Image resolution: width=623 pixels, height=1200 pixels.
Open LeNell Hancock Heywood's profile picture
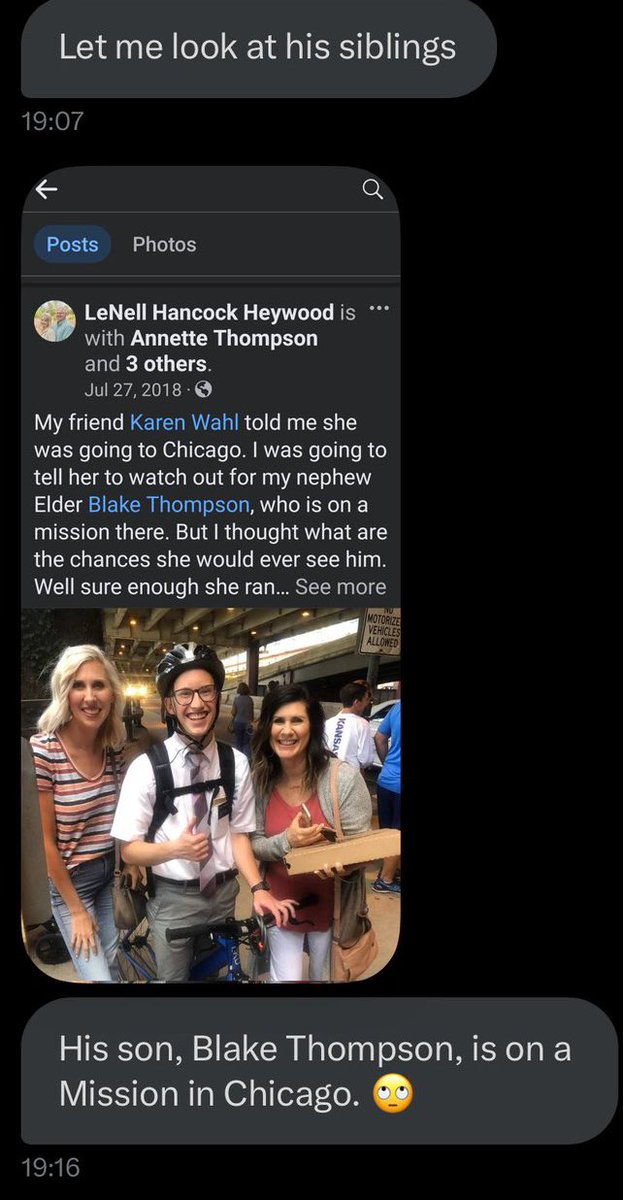pos(54,320)
